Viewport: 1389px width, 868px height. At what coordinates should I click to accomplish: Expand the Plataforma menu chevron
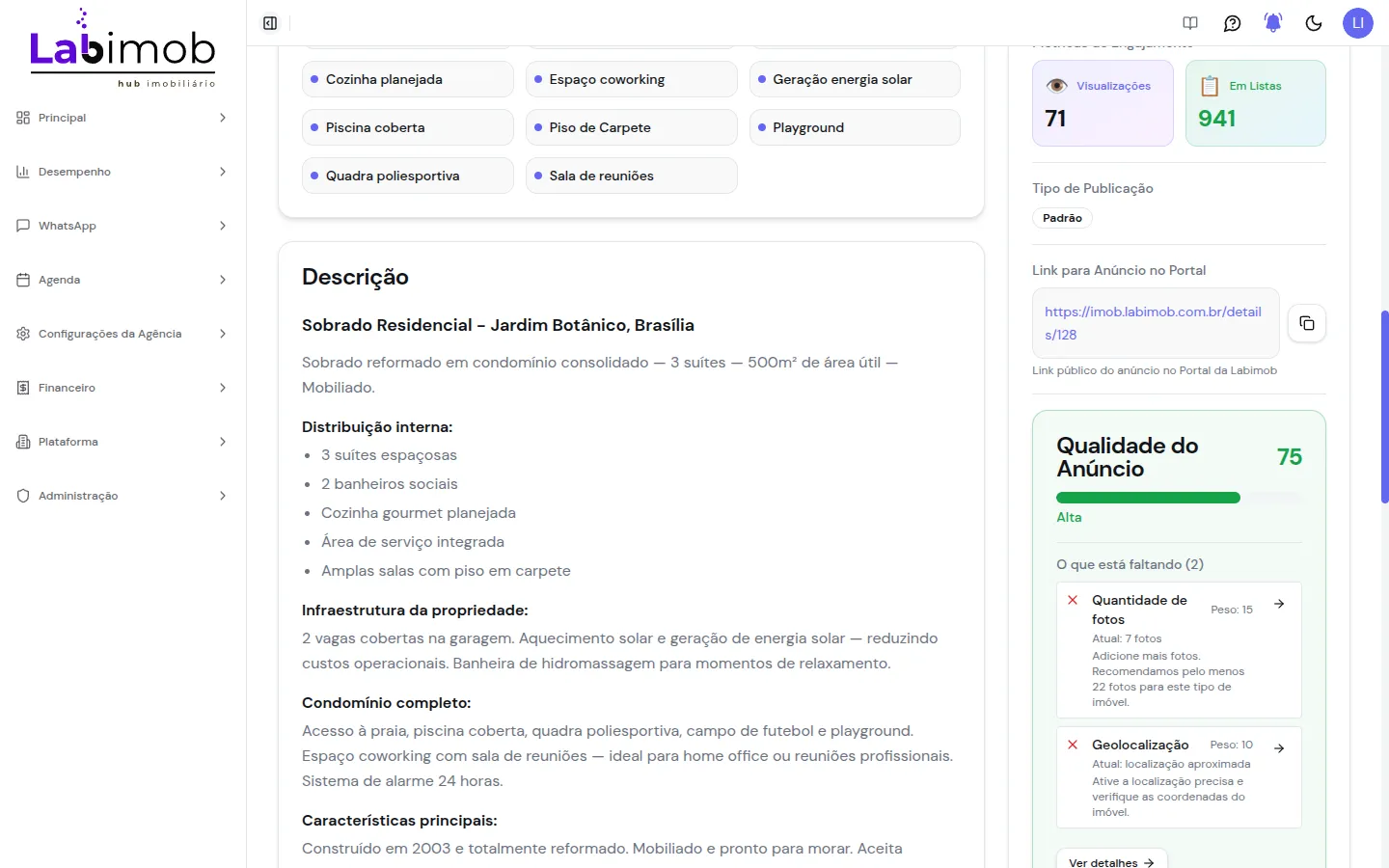click(x=223, y=442)
